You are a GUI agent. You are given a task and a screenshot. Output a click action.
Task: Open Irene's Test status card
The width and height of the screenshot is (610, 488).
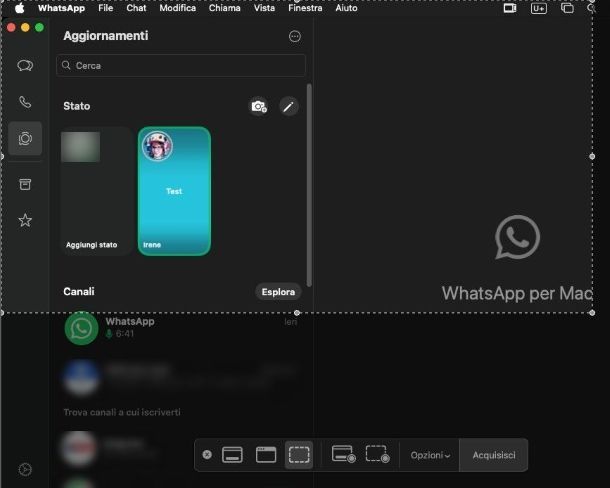tap(174, 191)
